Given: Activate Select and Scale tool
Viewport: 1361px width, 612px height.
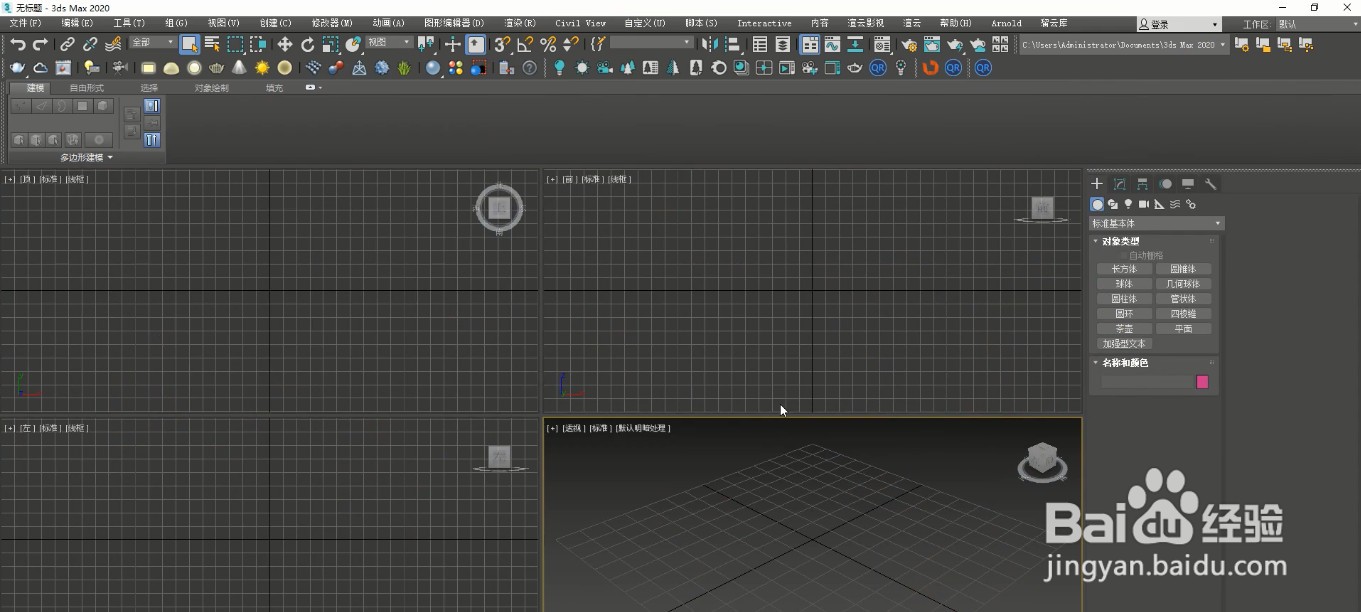Looking at the screenshot, I should point(330,44).
